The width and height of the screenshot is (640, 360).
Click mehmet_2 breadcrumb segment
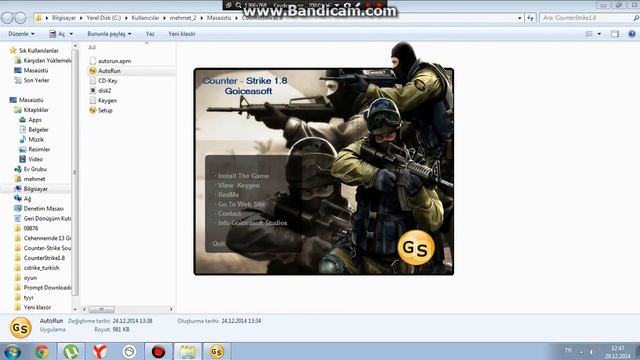click(183, 18)
